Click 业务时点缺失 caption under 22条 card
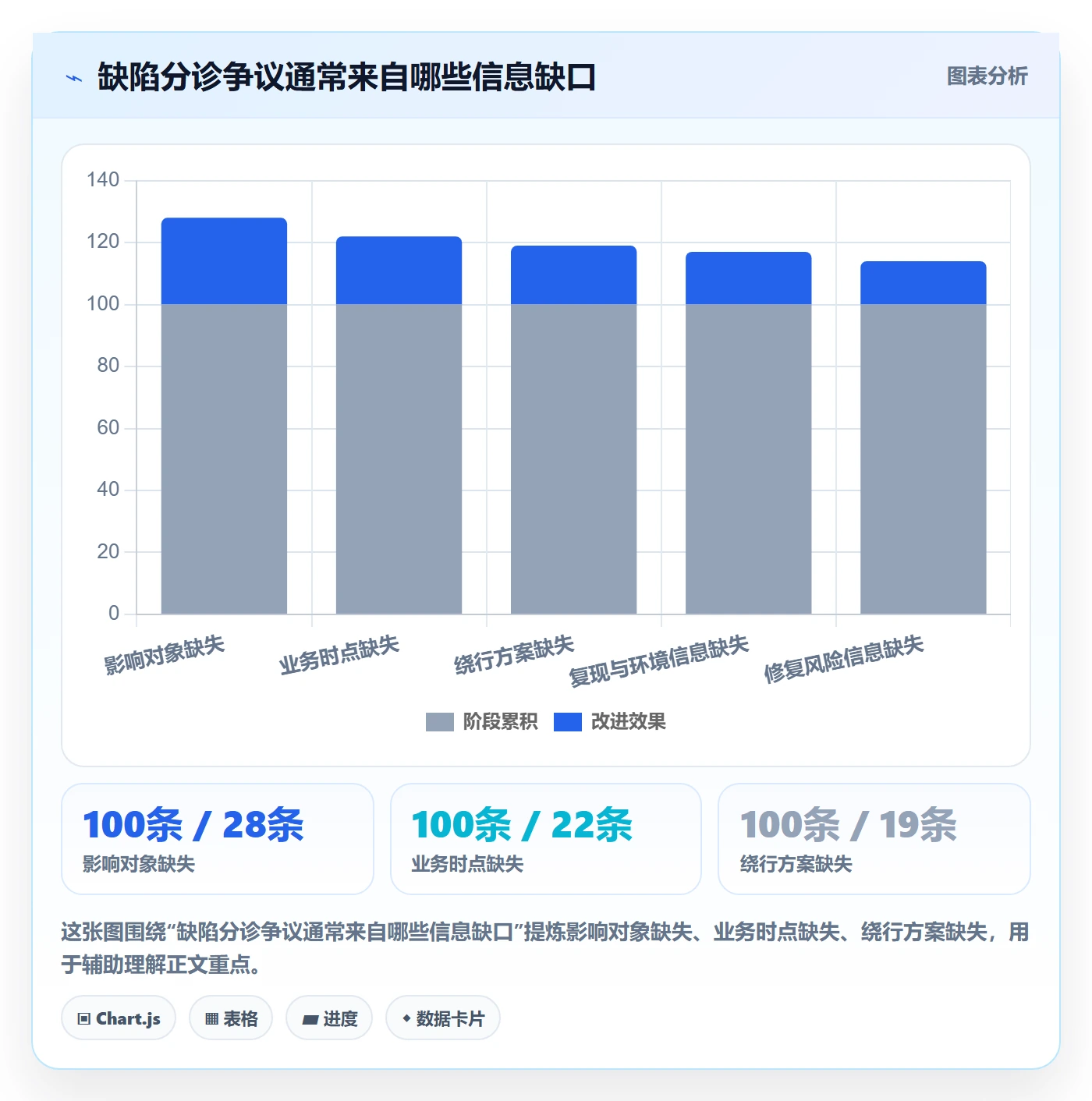The height and width of the screenshot is (1101, 1092). [x=467, y=864]
